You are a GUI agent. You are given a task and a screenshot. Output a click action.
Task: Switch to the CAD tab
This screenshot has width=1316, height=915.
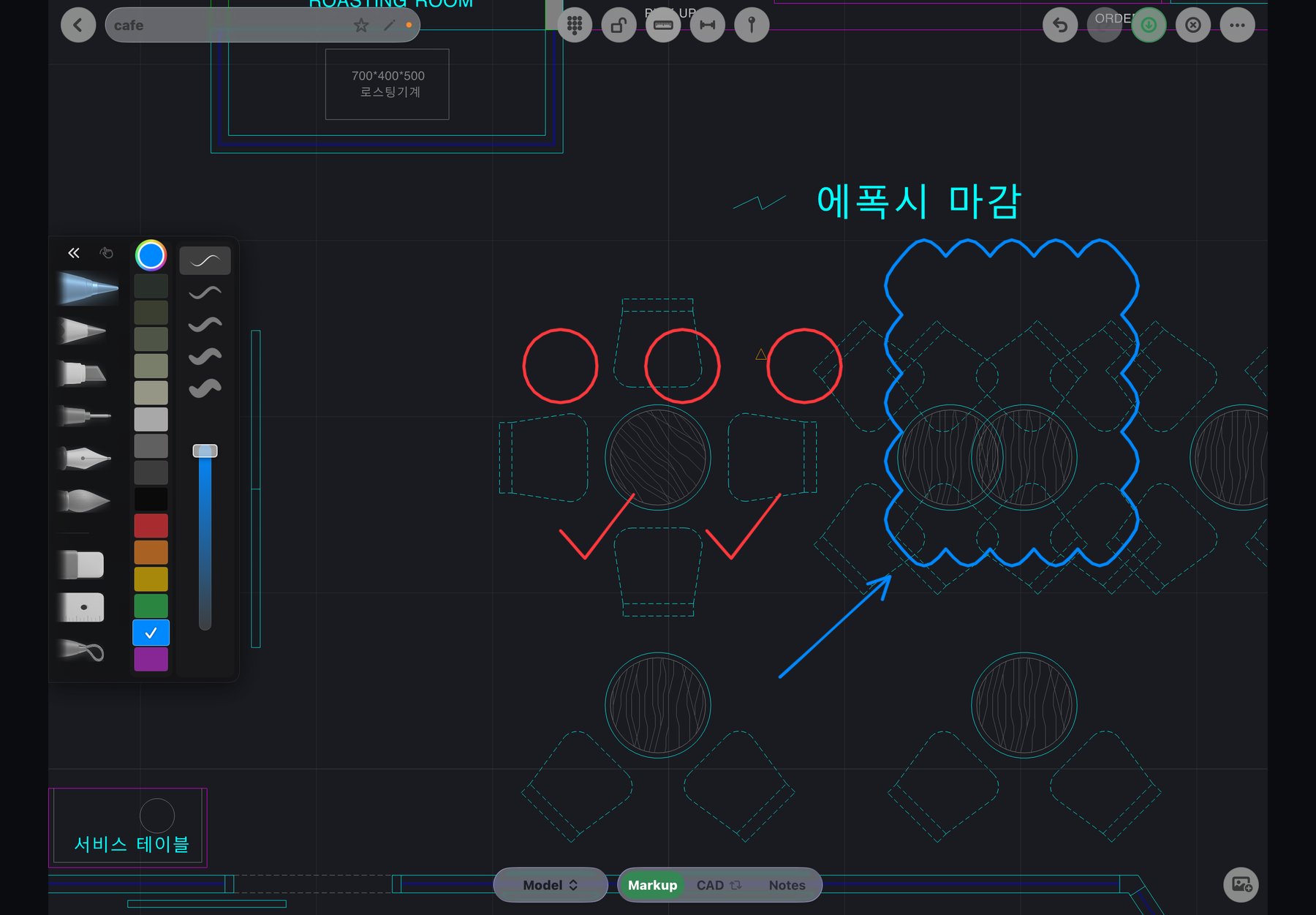point(718,885)
